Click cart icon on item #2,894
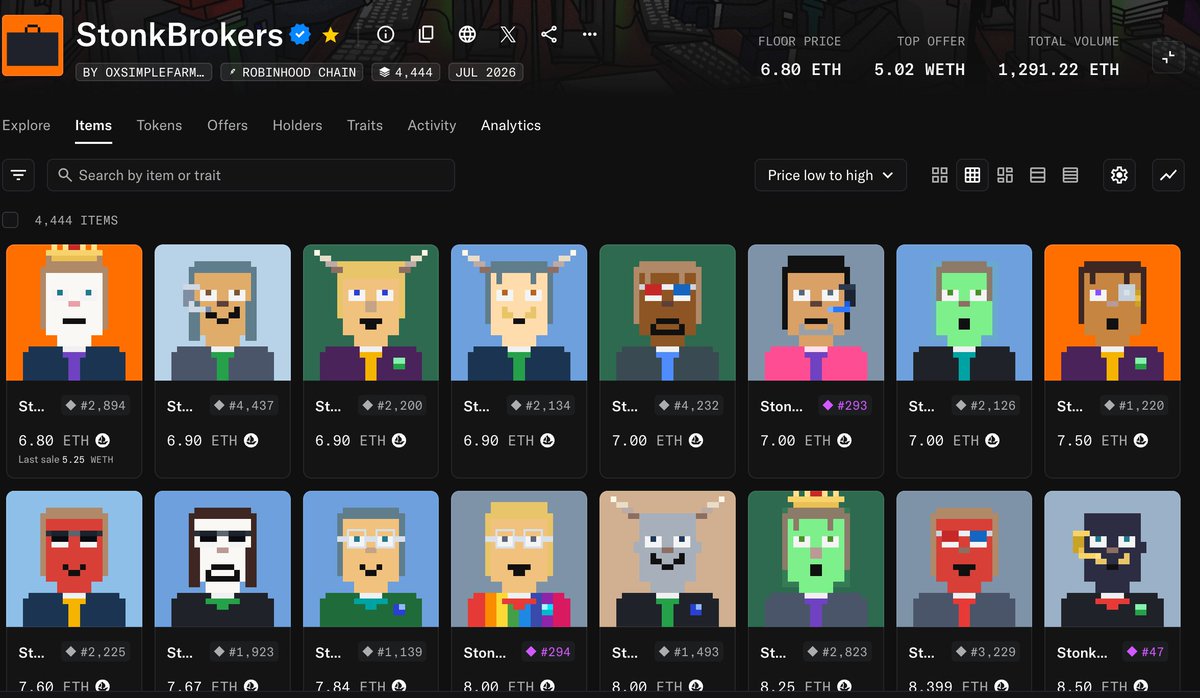 [x=102, y=440]
